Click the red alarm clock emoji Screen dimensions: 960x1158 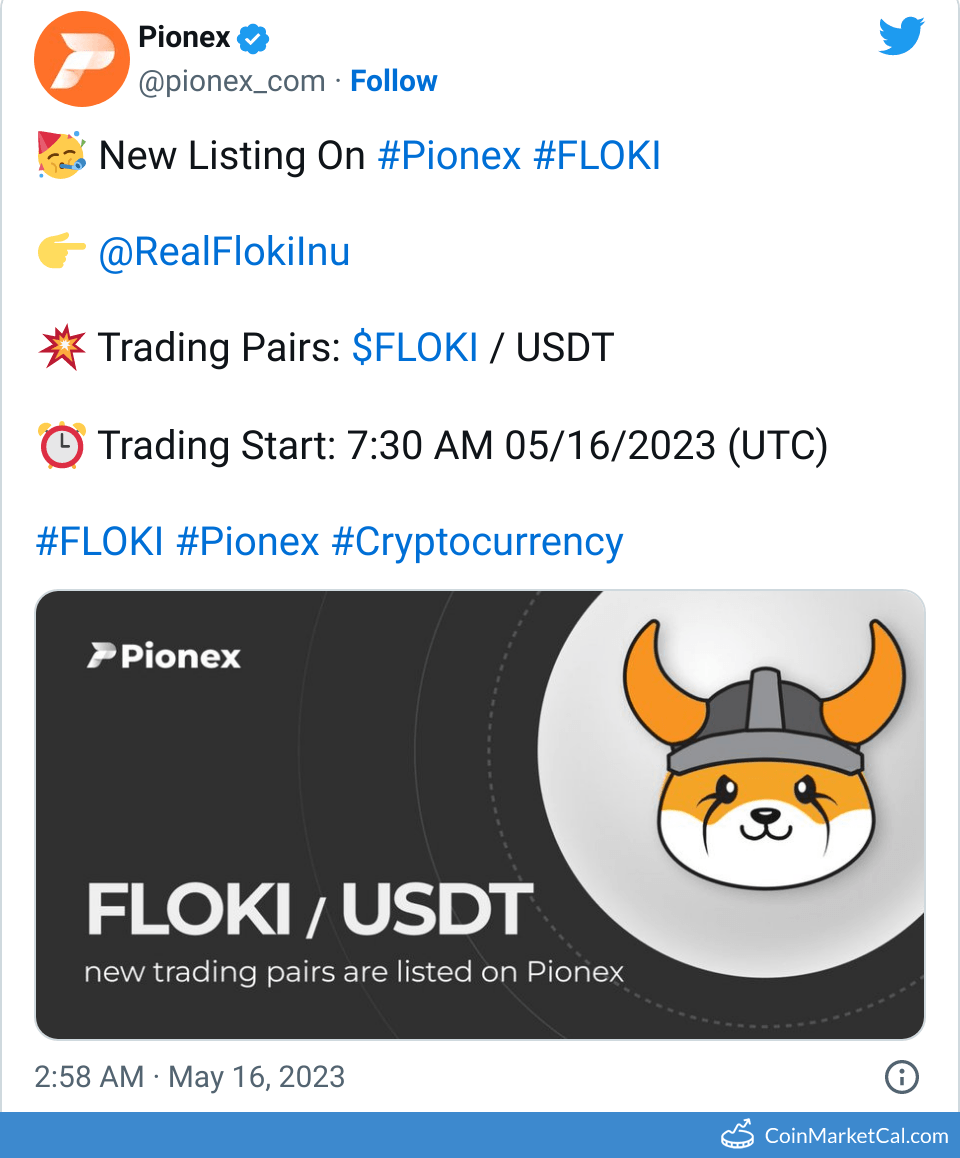pyautogui.click(x=61, y=445)
